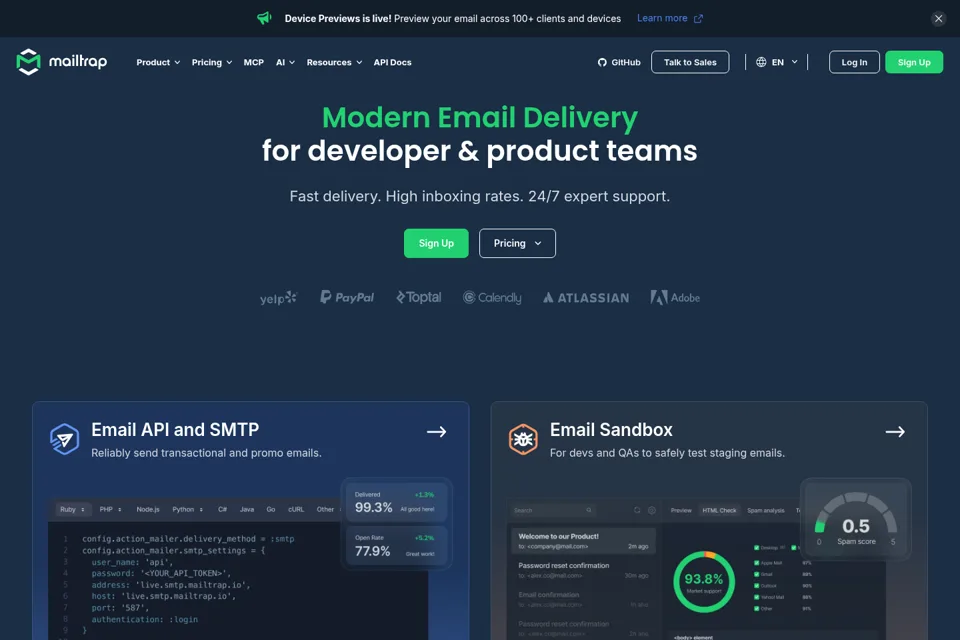The image size is (960, 640).
Task: Toggle the Outlook checkbox
Action: point(757,586)
